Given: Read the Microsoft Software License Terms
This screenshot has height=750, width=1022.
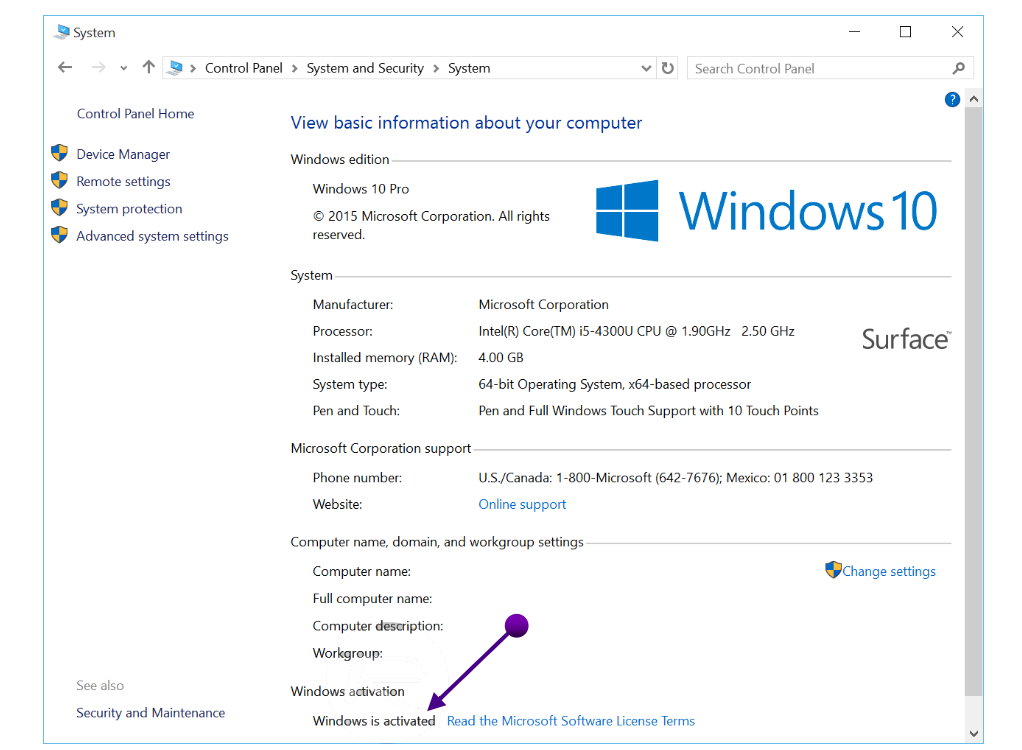Looking at the screenshot, I should pos(571,721).
